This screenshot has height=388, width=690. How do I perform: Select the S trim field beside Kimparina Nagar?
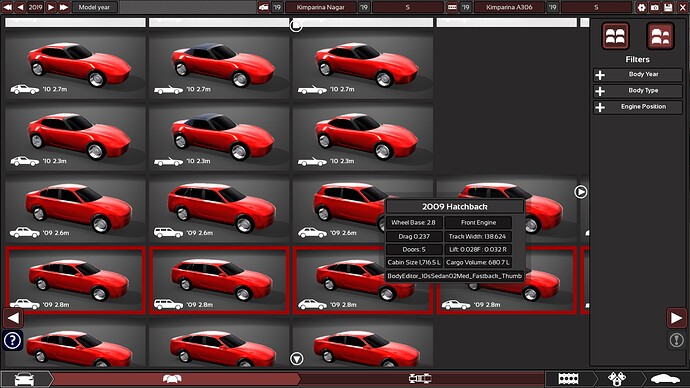[407, 7]
